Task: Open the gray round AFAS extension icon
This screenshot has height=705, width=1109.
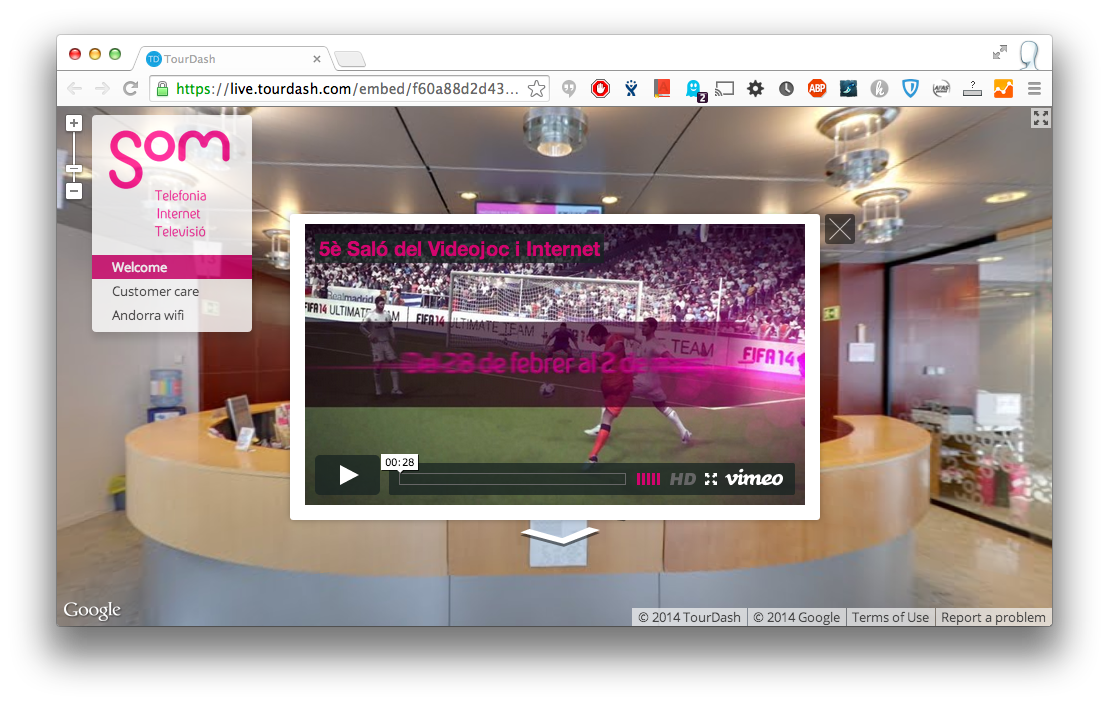Action: (x=941, y=88)
